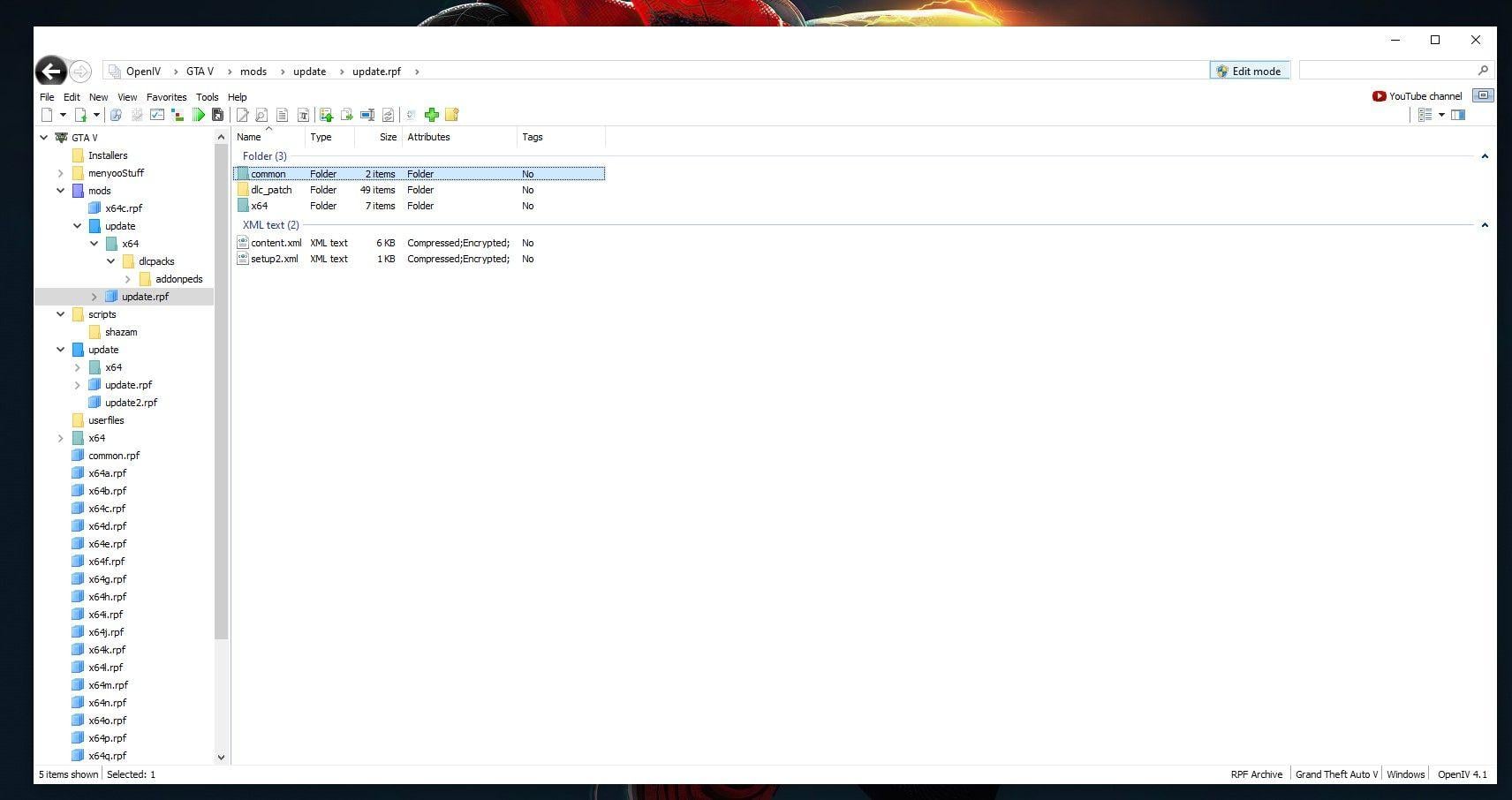Open the Tools menu

(207, 97)
